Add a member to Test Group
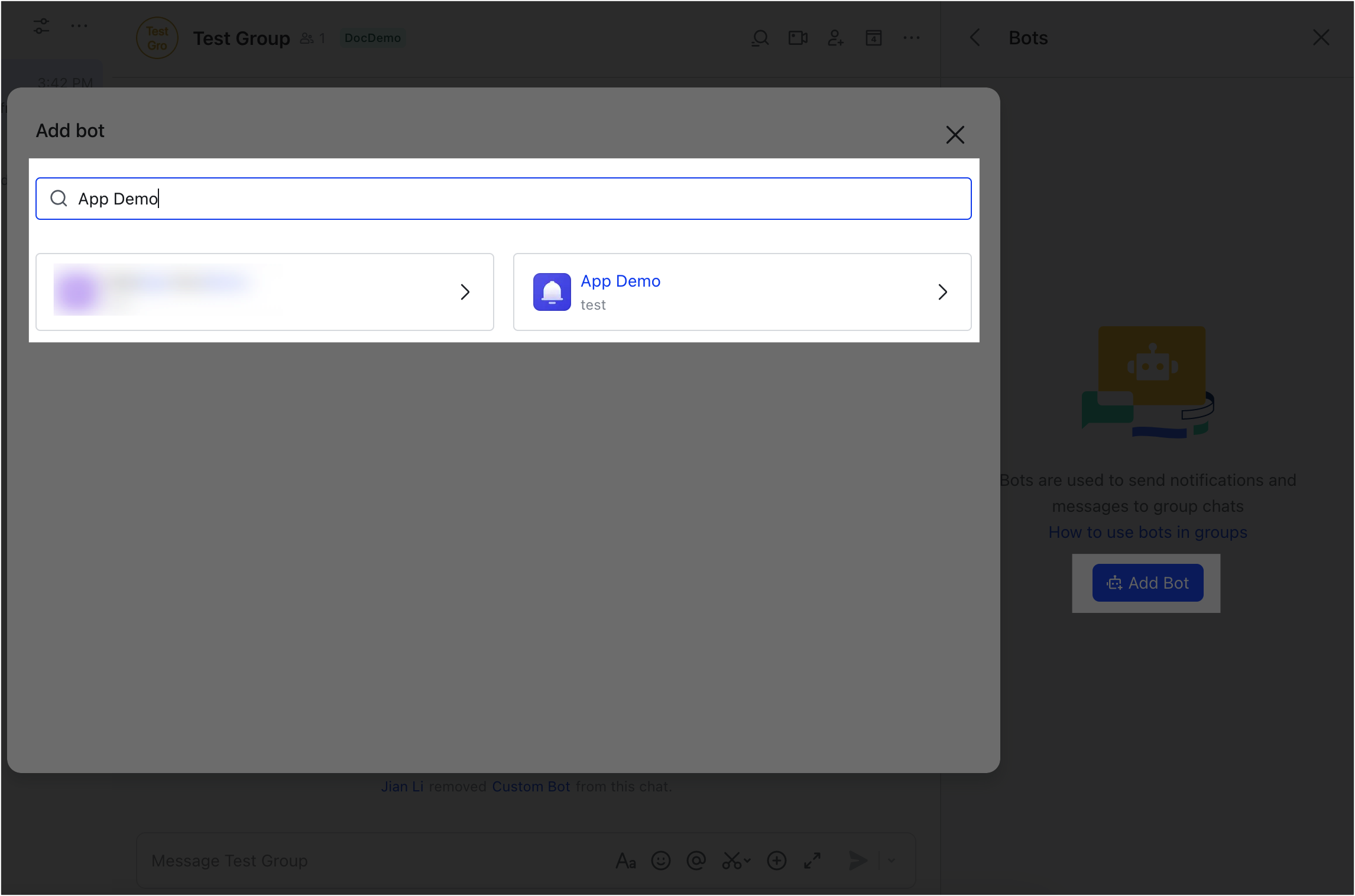Screen dimensions: 1355x896 (835, 38)
